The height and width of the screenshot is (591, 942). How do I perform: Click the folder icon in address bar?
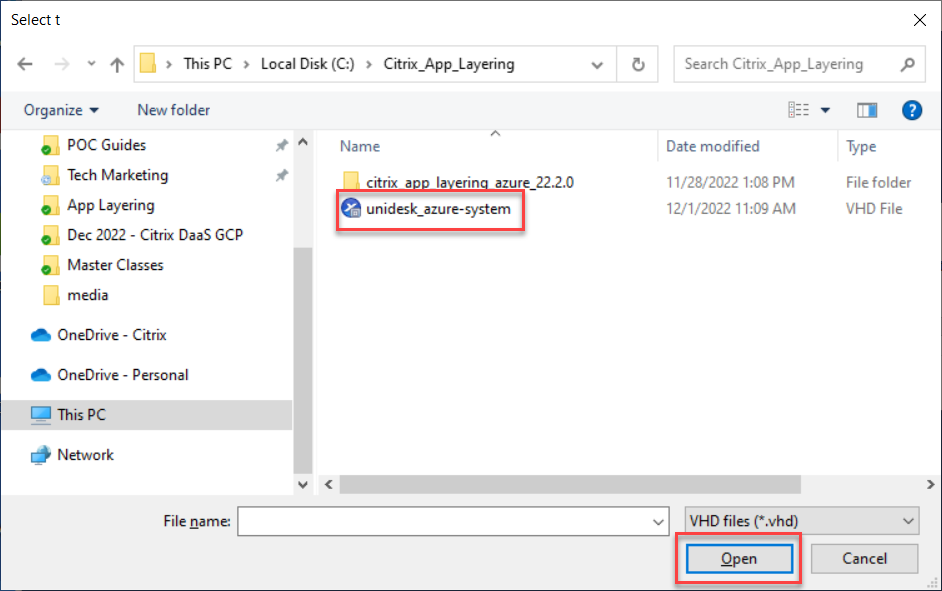(x=148, y=64)
